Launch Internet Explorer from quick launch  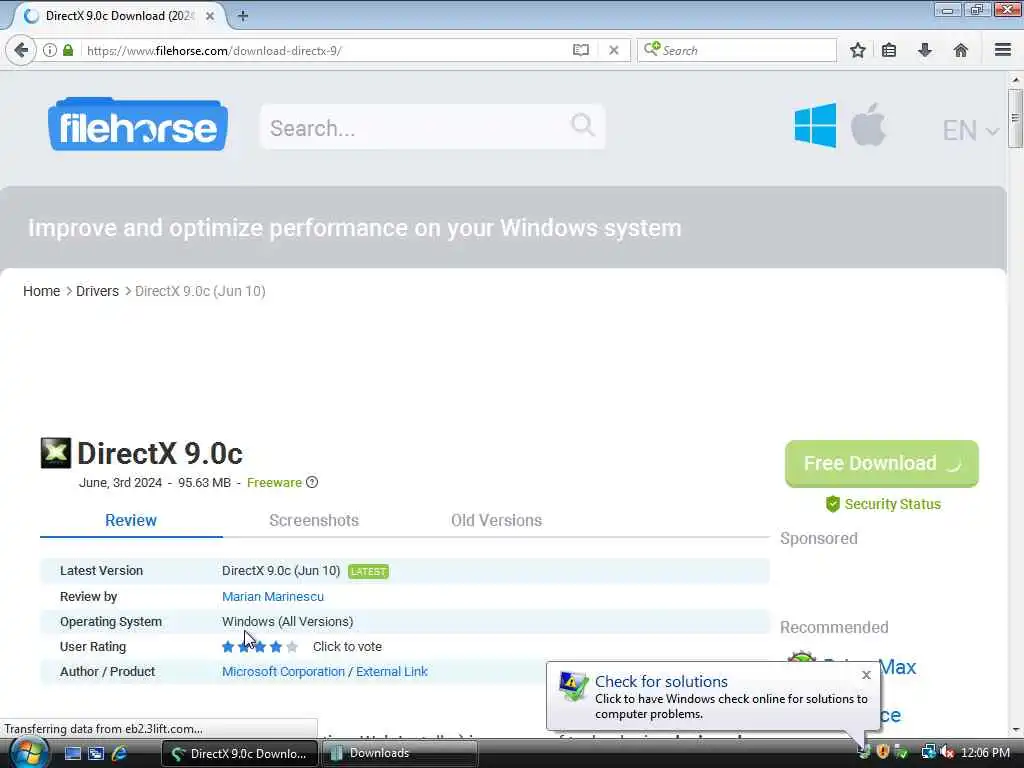[x=120, y=753]
